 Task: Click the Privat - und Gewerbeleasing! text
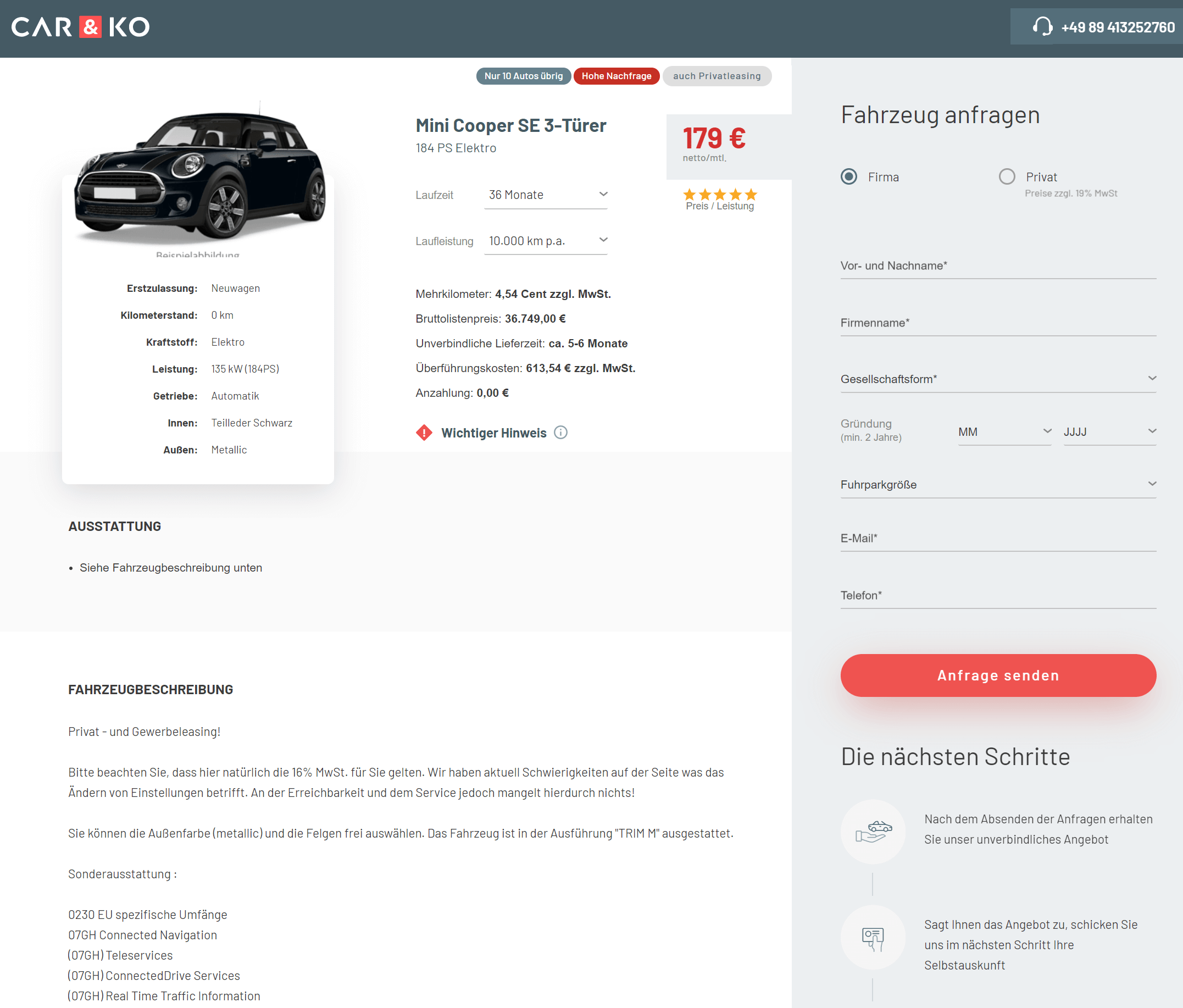tap(145, 732)
